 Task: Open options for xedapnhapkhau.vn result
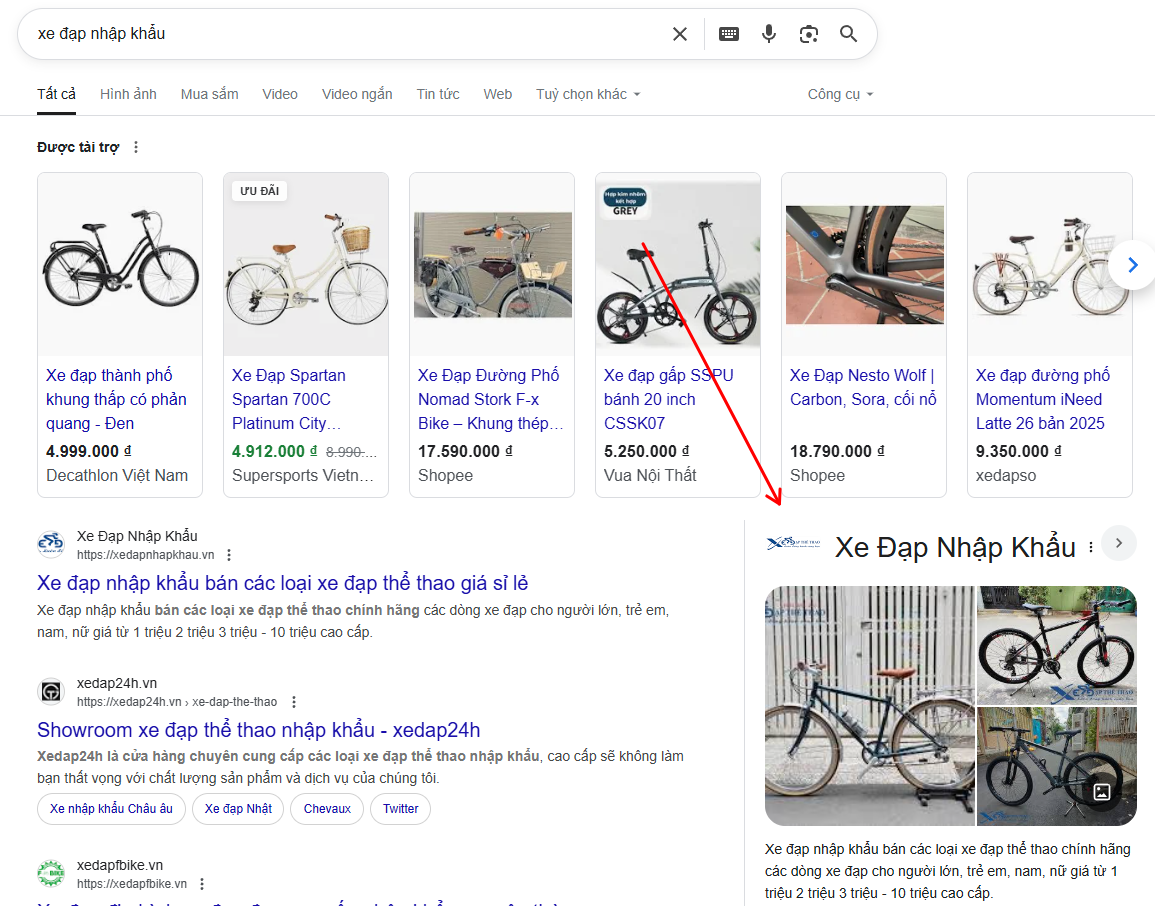229,555
